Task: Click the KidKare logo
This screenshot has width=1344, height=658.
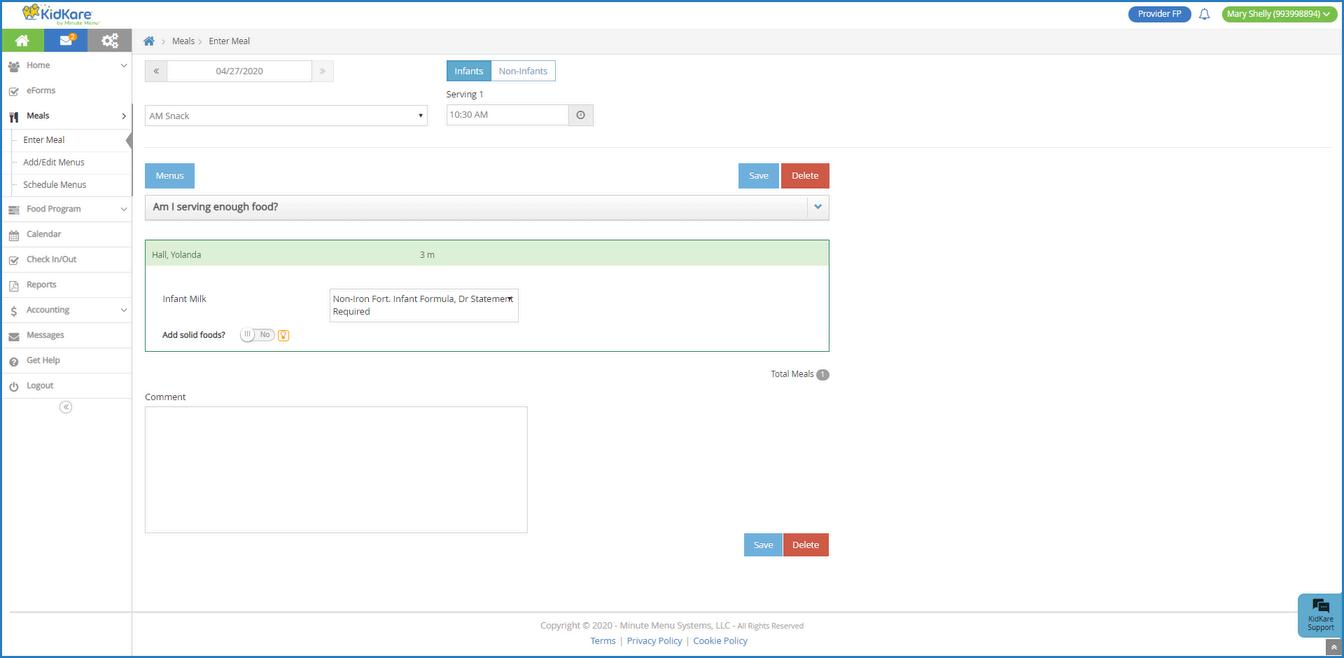Action: (x=58, y=14)
